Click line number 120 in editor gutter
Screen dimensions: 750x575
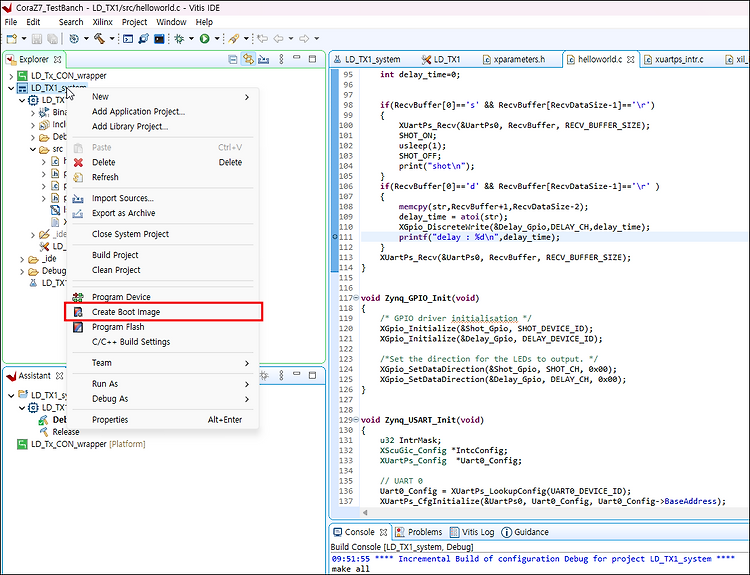click(347, 329)
